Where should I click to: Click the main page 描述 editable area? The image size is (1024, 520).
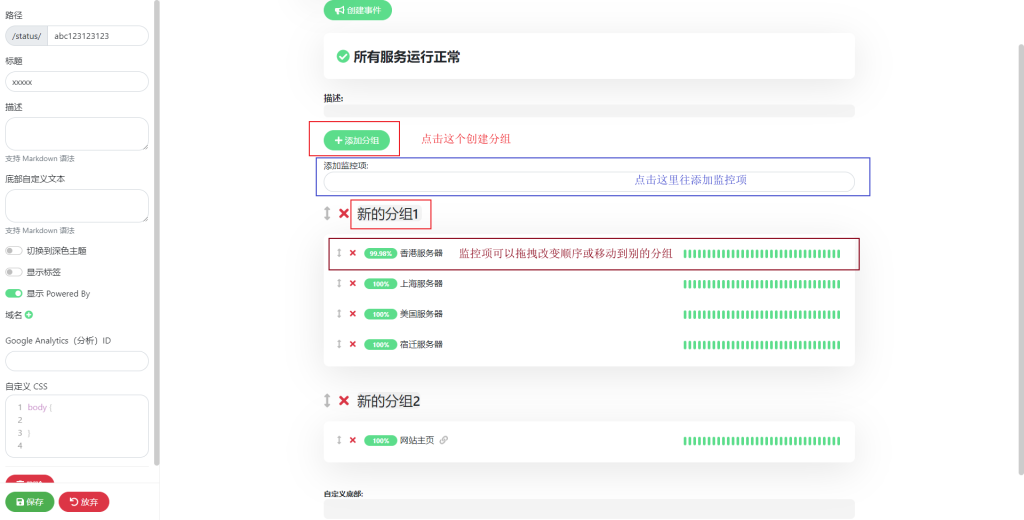[x=589, y=111]
